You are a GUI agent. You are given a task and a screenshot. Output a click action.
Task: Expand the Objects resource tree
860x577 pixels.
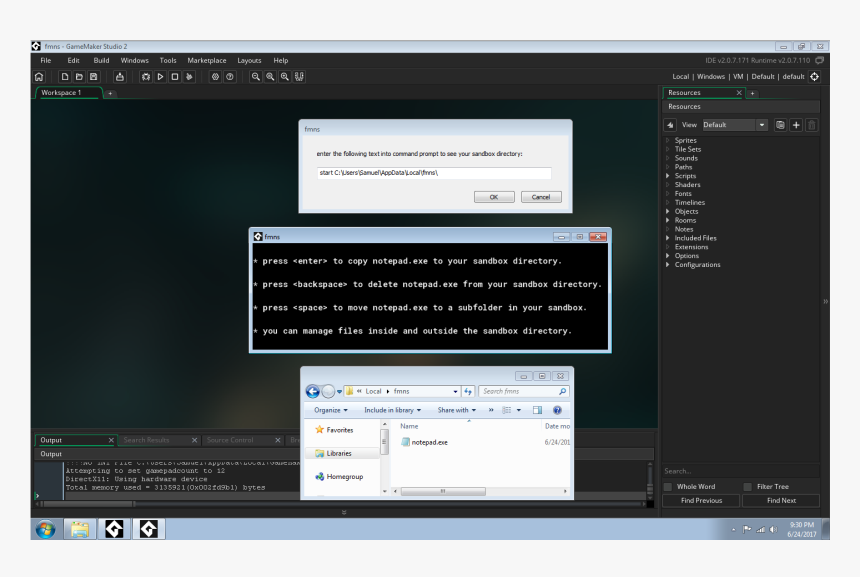pyautogui.click(x=670, y=211)
